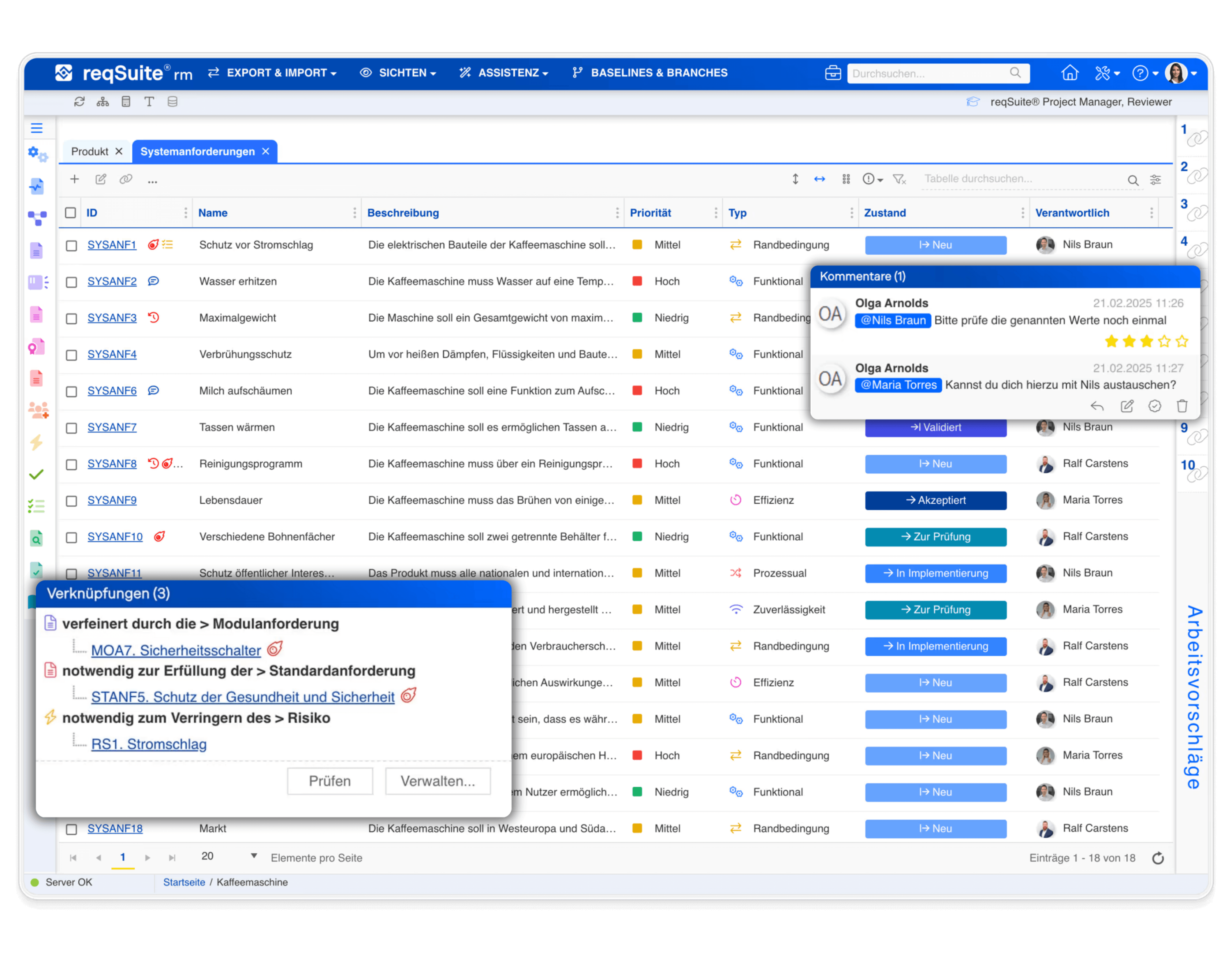Switch to the Produkt tab
Screen dimensions: 1232x954
pyautogui.click(x=91, y=151)
